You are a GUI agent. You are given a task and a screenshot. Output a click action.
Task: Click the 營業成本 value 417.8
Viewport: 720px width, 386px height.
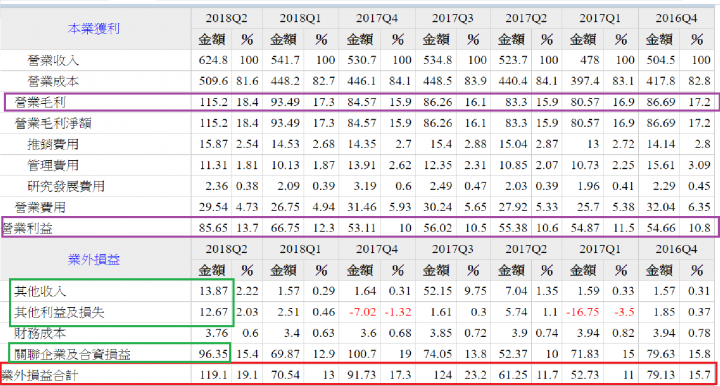(x=661, y=81)
